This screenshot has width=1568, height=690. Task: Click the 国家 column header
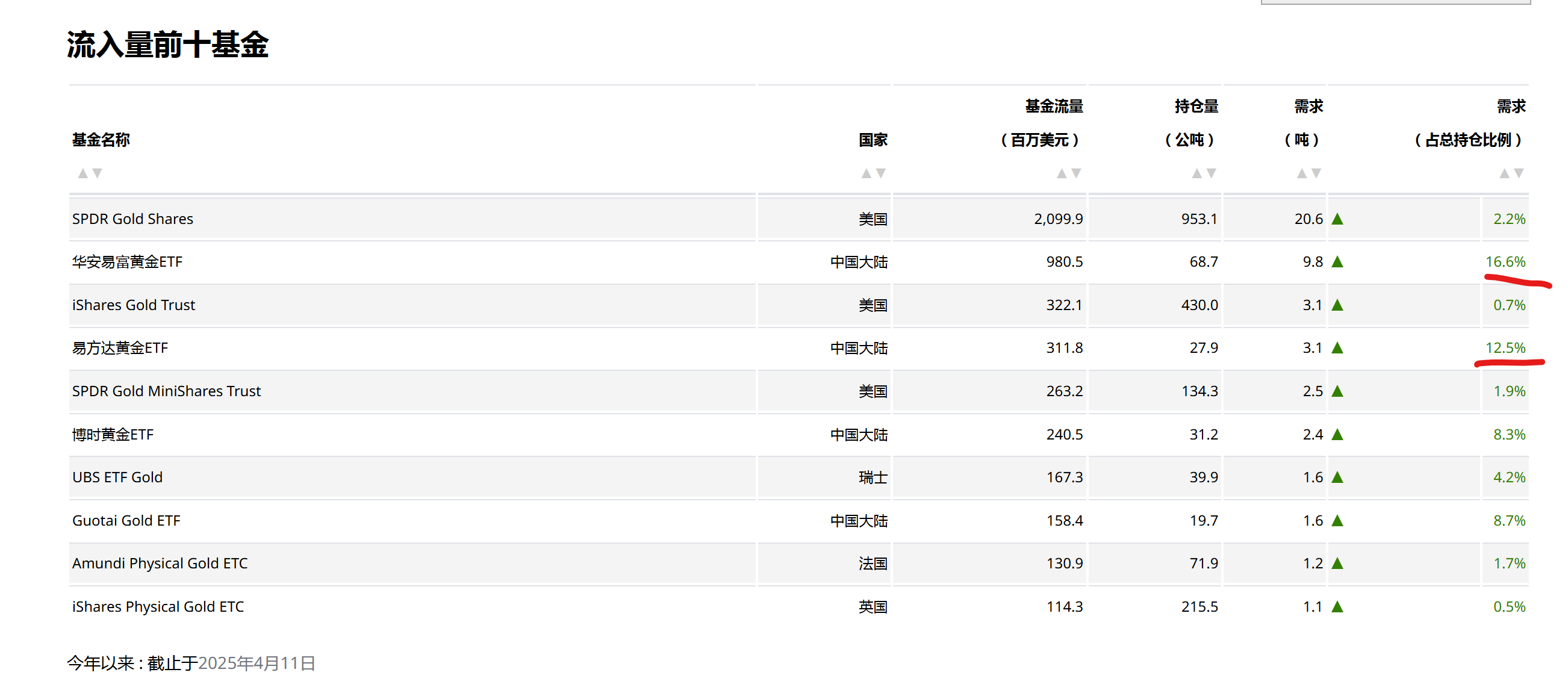click(x=873, y=140)
